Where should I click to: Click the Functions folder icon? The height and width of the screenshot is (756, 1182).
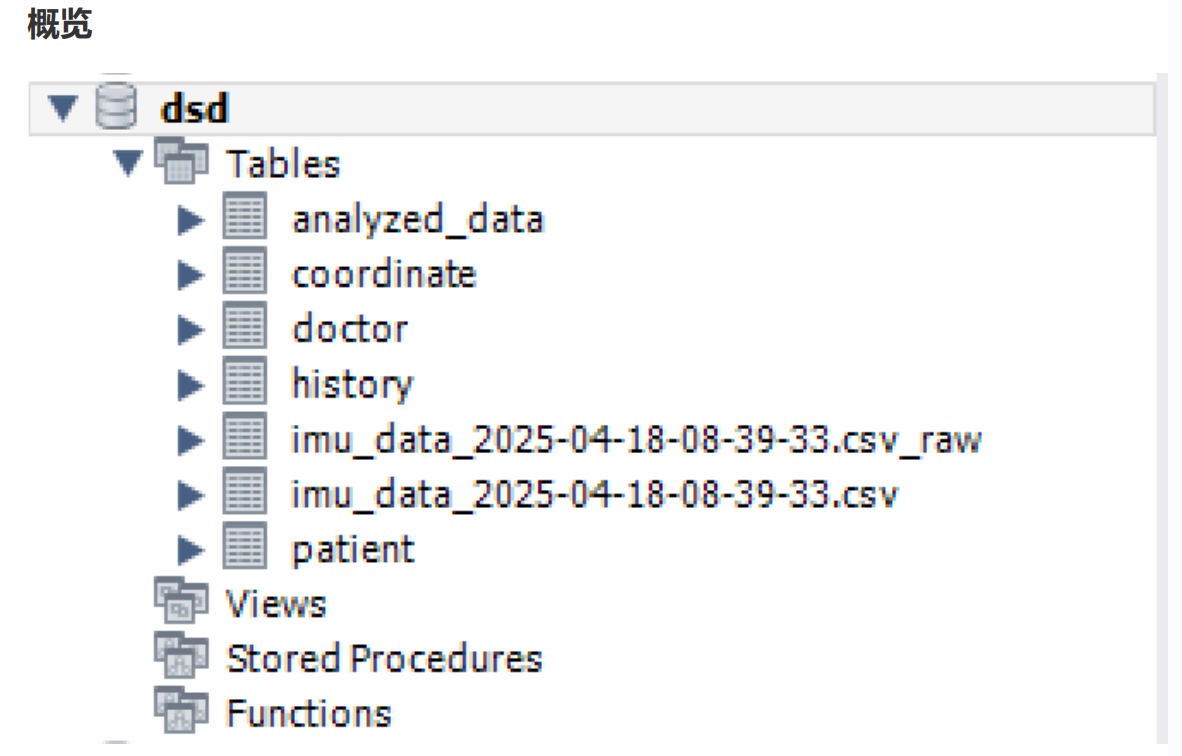[181, 712]
